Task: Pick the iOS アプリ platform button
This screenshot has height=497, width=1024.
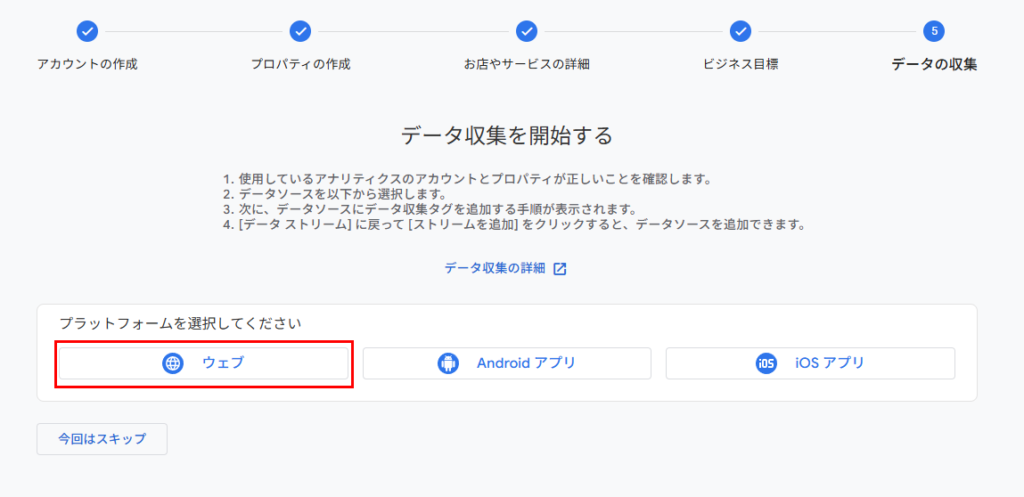Action: (x=810, y=363)
